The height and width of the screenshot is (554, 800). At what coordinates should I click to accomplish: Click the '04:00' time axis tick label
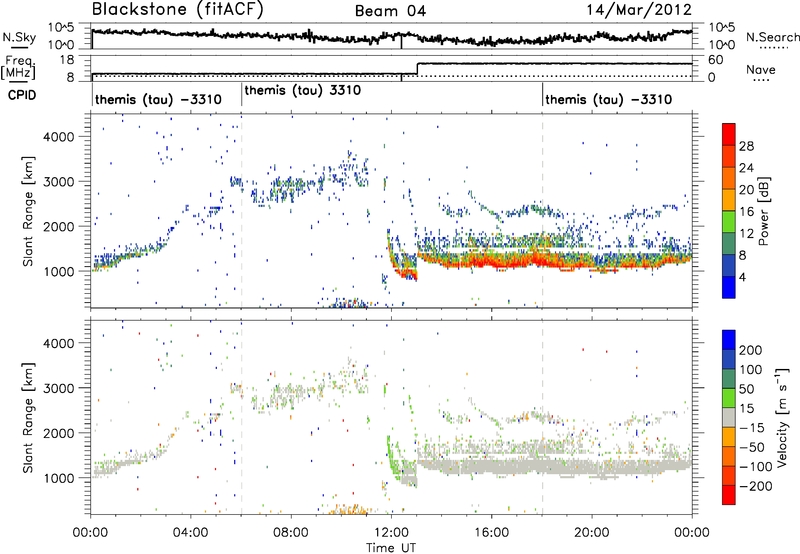190,533
